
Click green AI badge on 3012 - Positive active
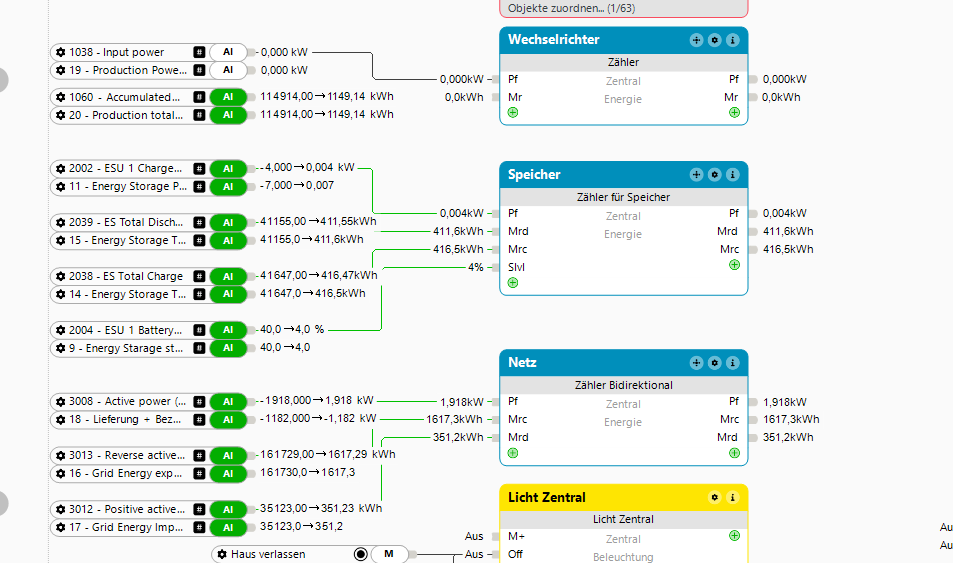tap(228, 509)
